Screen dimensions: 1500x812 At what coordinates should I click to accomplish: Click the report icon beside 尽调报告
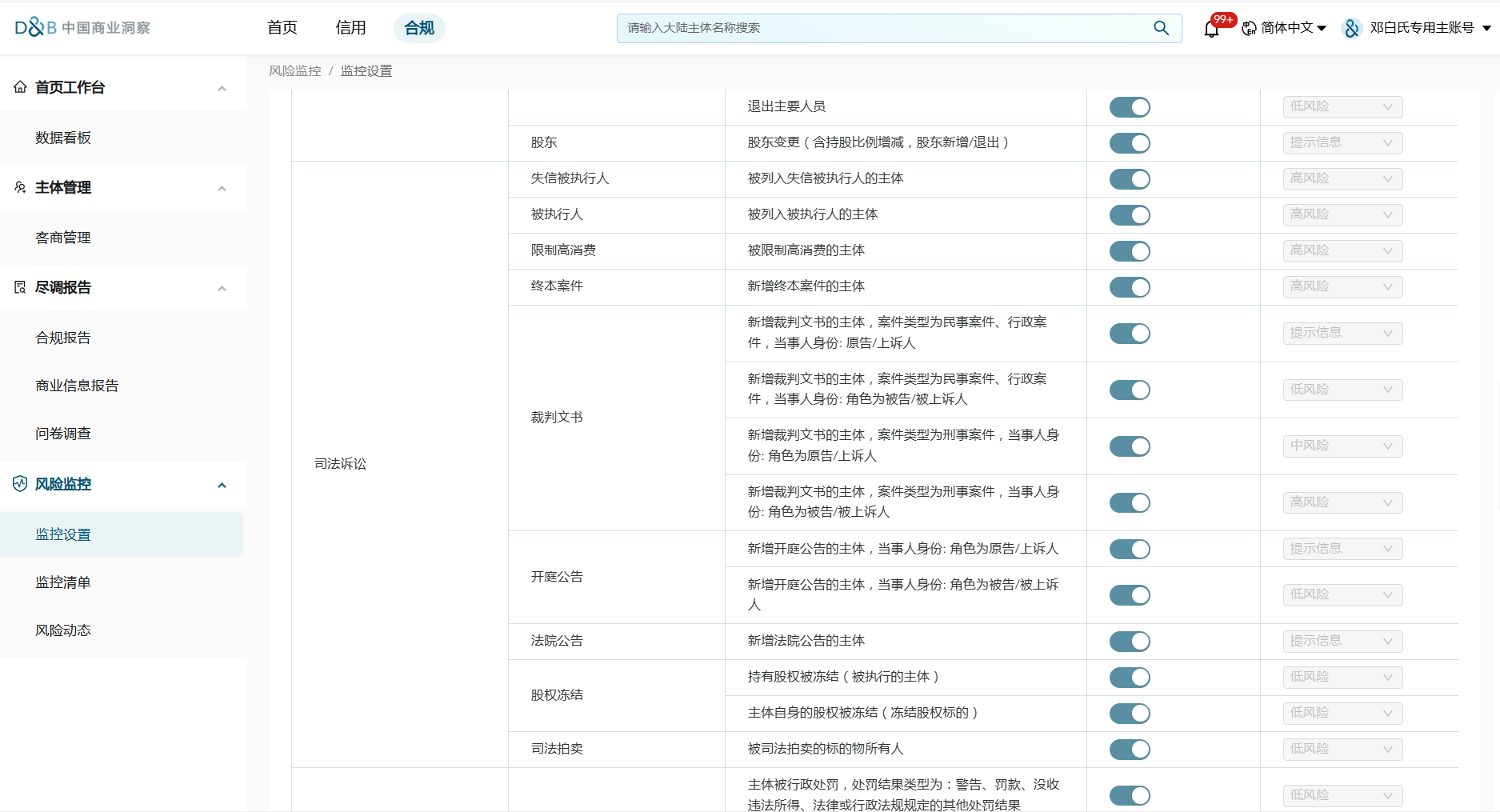coord(20,287)
